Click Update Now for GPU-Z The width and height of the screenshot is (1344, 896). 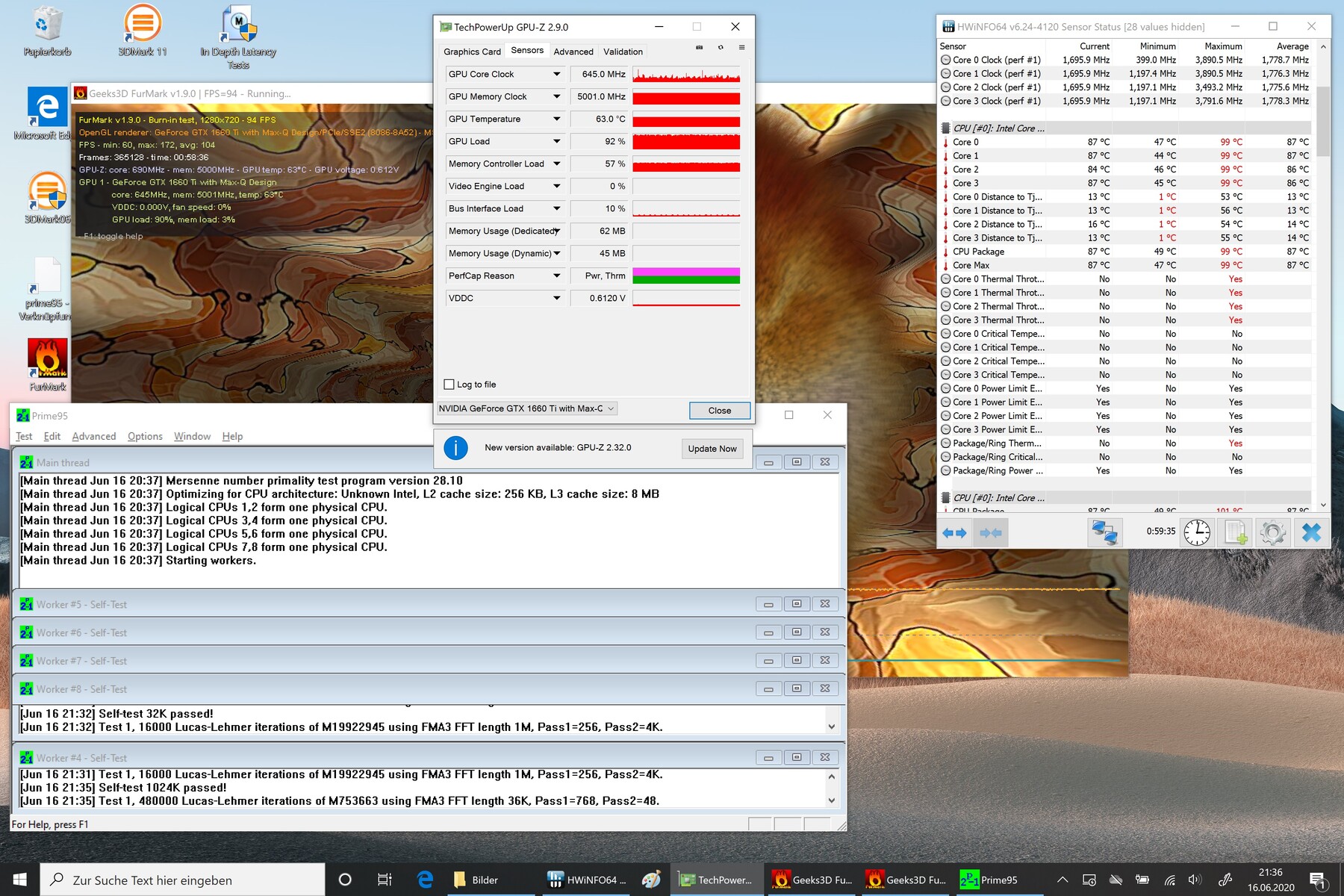point(712,448)
